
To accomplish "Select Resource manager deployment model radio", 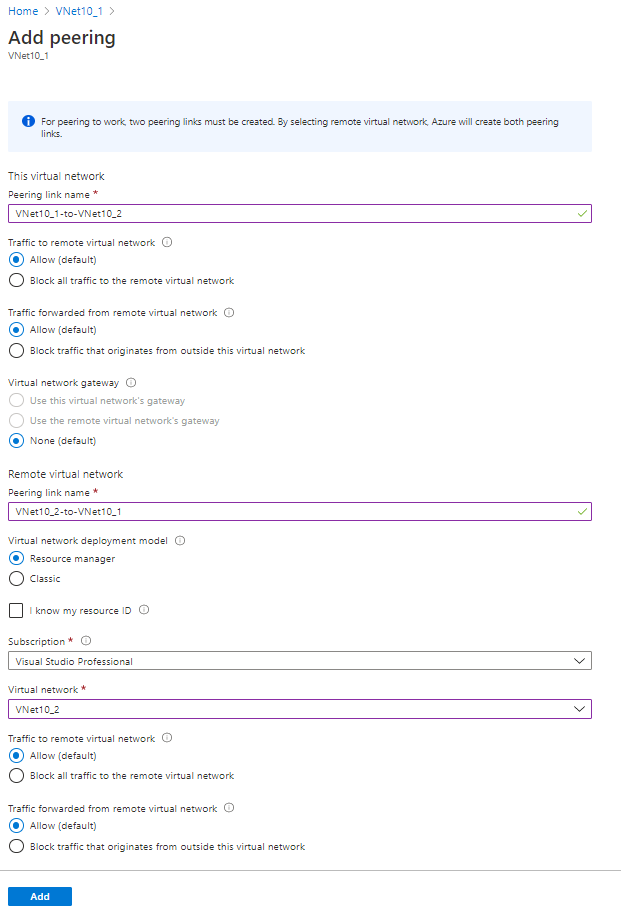I will pos(16,559).
